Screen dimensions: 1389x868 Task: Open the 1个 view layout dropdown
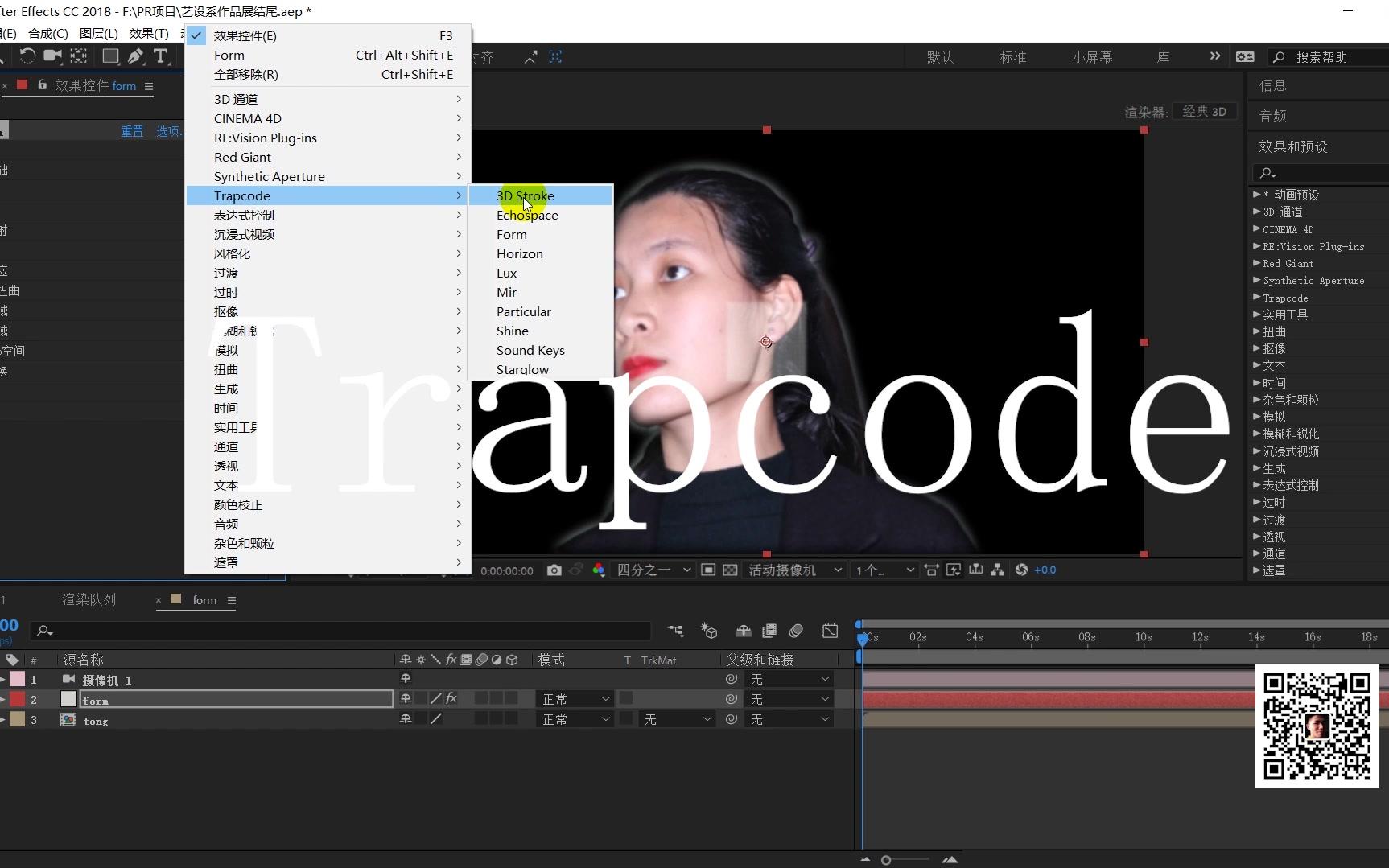[884, 570]
